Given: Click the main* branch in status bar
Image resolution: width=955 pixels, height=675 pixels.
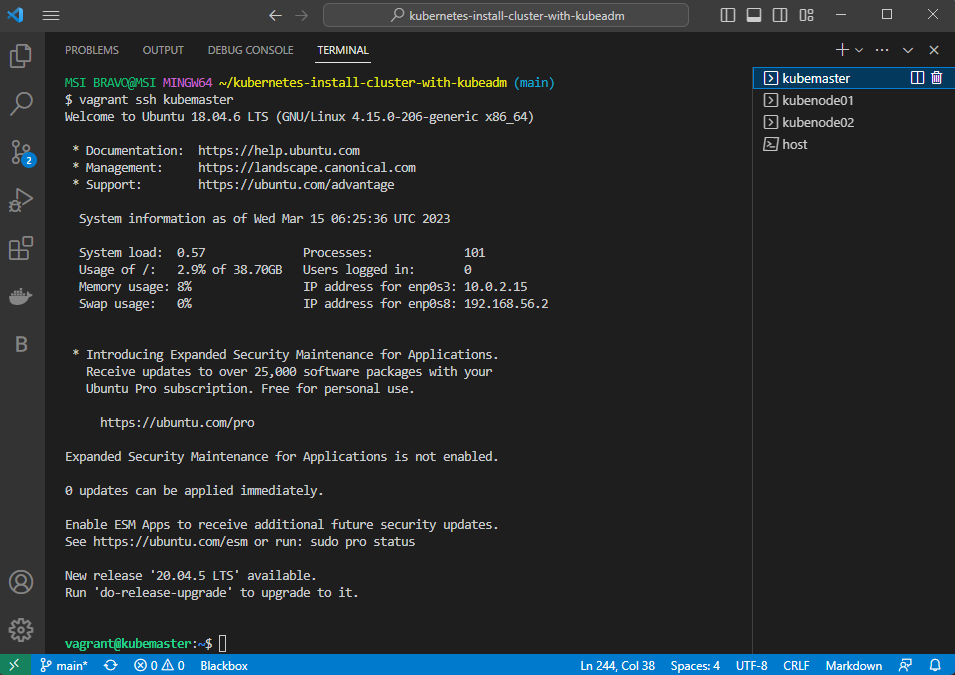Looking at the screenshot, I should click(x=63, y=665).
